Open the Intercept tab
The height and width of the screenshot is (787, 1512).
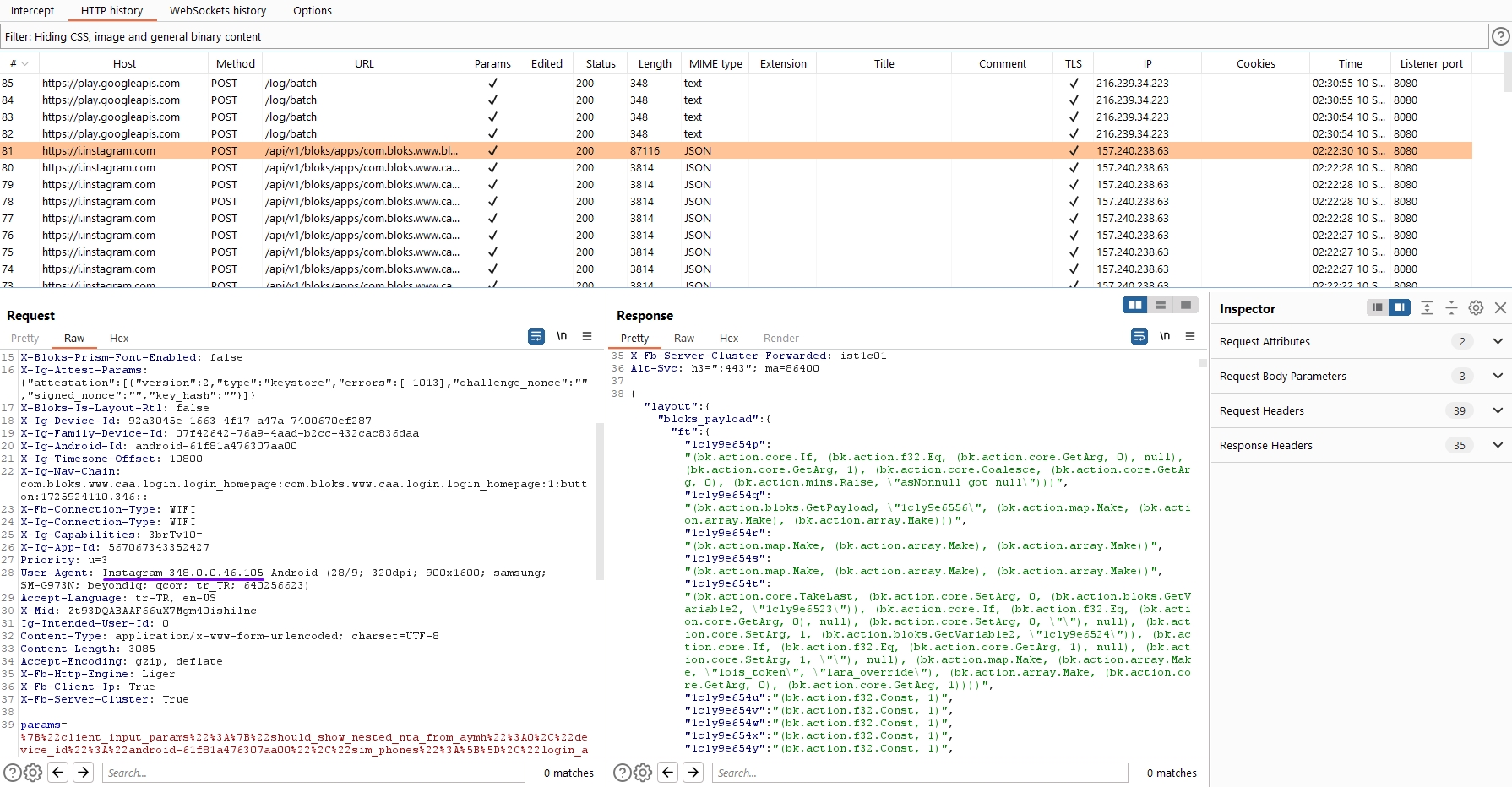[x=32, y=10]
